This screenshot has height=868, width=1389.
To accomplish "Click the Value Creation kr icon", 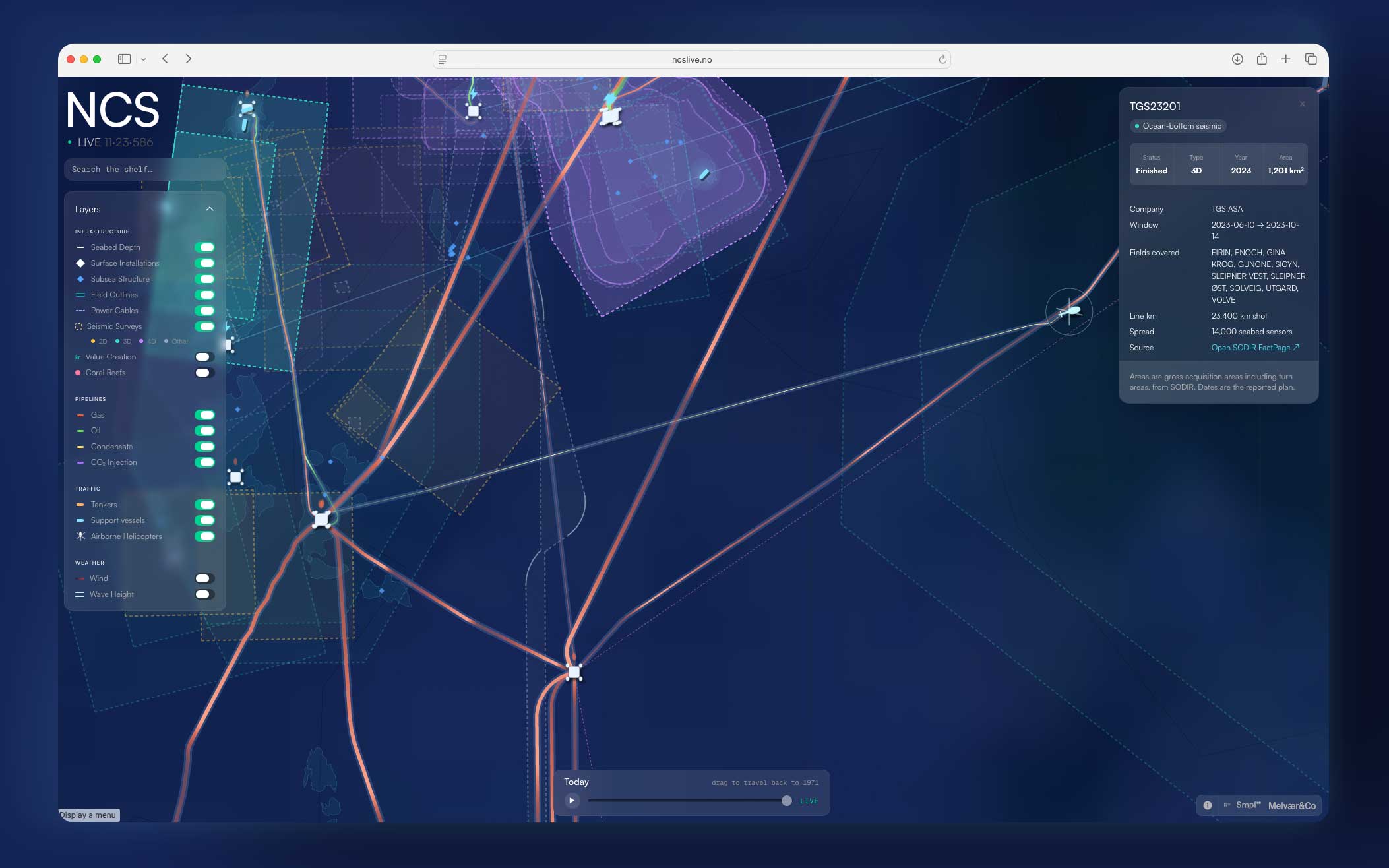I will click(78, 357).
